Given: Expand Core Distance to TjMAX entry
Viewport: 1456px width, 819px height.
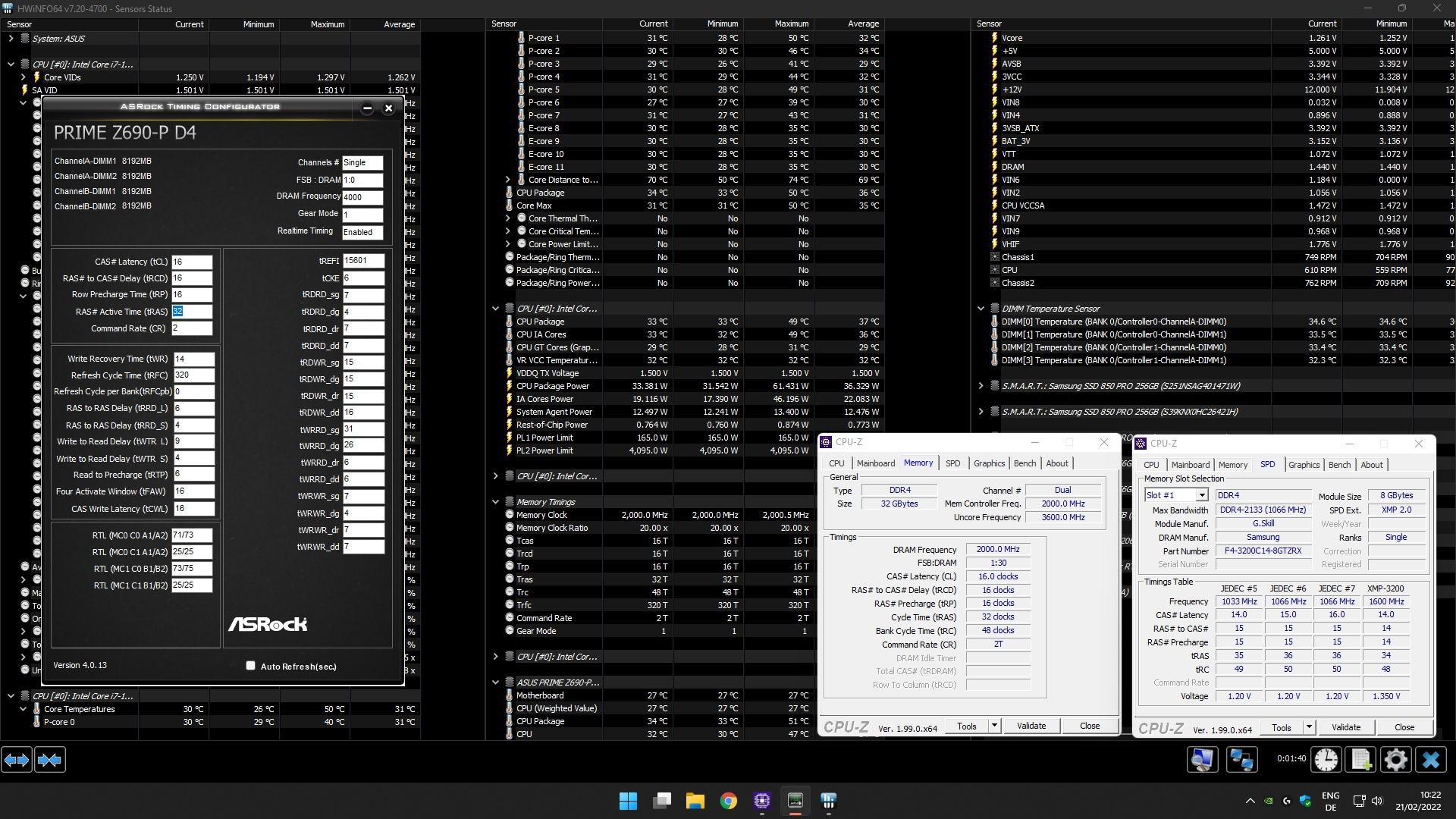Looking at the screenshot, I should click(508, 180).
